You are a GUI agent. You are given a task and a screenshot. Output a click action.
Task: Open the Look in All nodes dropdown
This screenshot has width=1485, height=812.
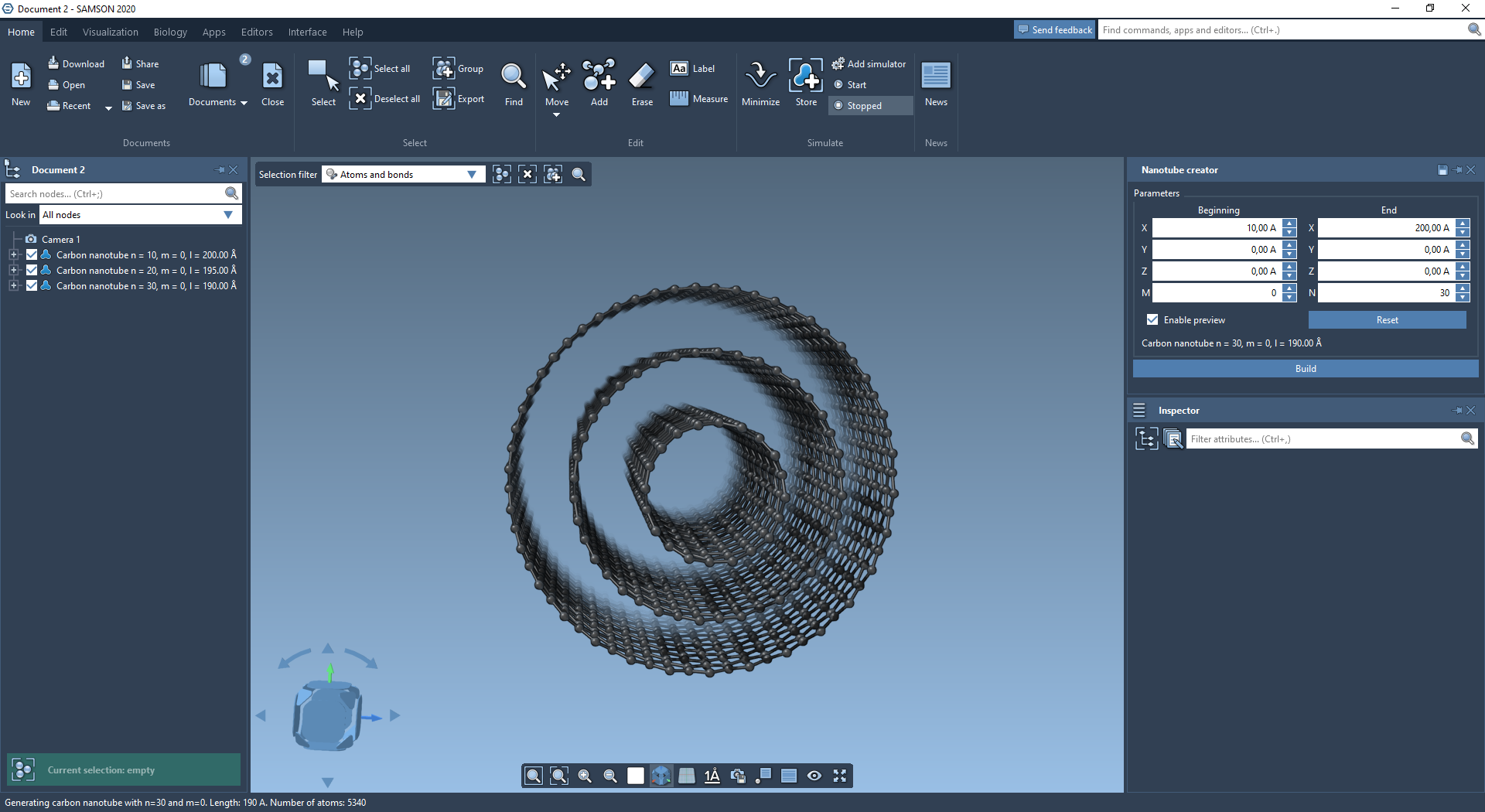coord(139,215)
